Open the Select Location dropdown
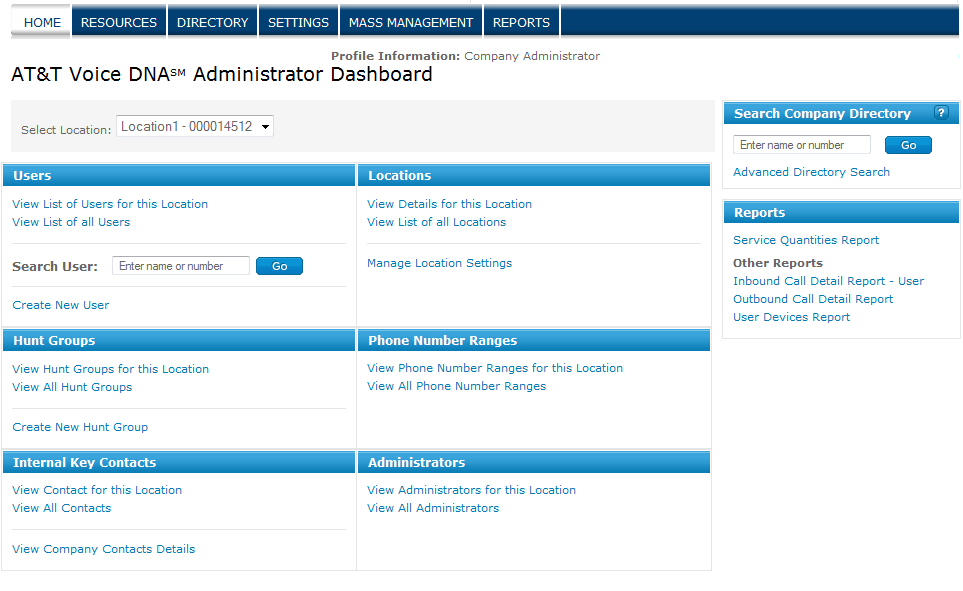This screenshot has width=963, height=591. pyautogui.click(x=195, y=127)
